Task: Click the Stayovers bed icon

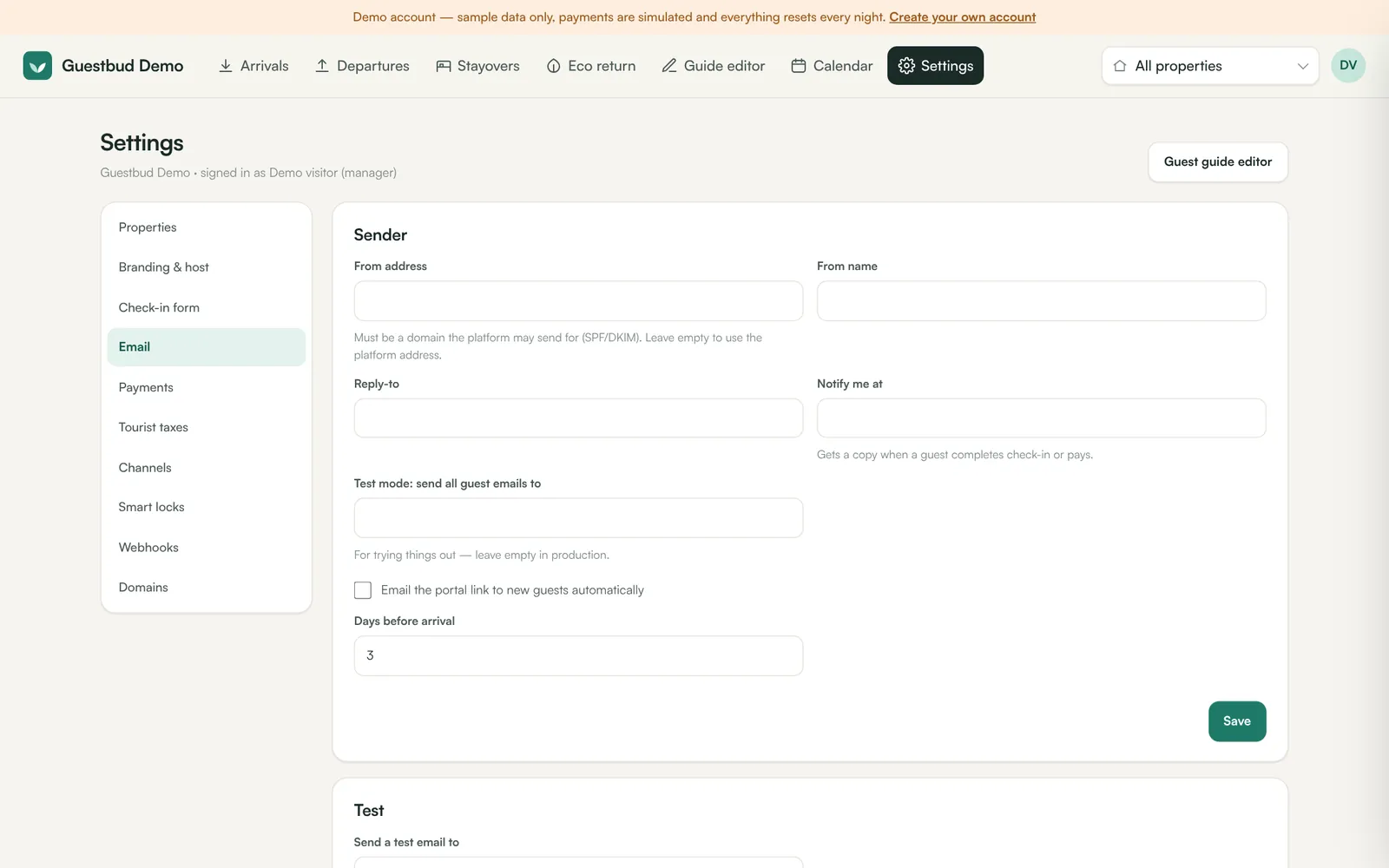Action: click(x=444, y=66)
